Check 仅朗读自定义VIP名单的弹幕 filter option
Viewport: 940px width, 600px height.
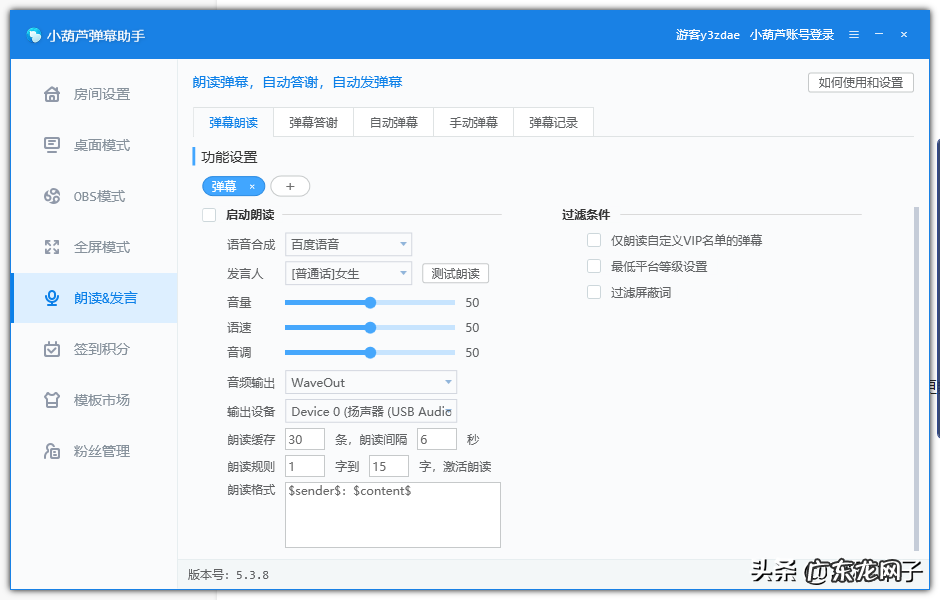tap(593, 240)
